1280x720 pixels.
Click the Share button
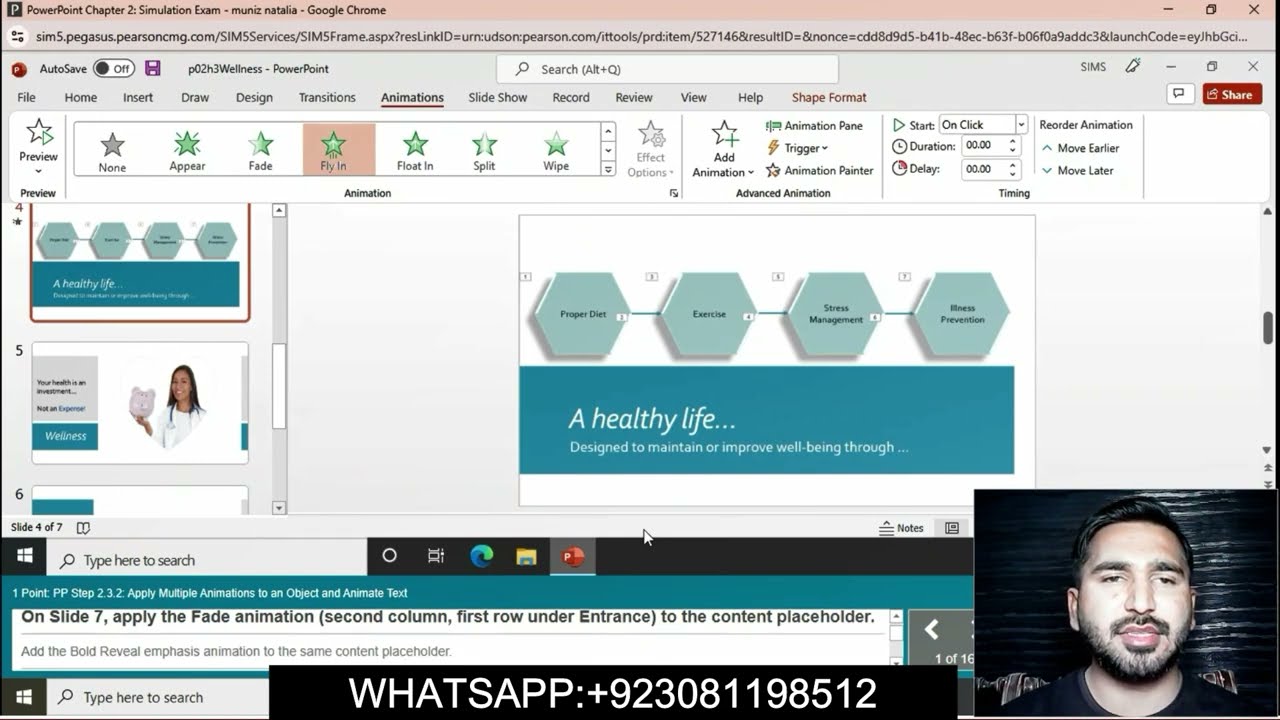pyautogui.click(x=1231, y=94)
